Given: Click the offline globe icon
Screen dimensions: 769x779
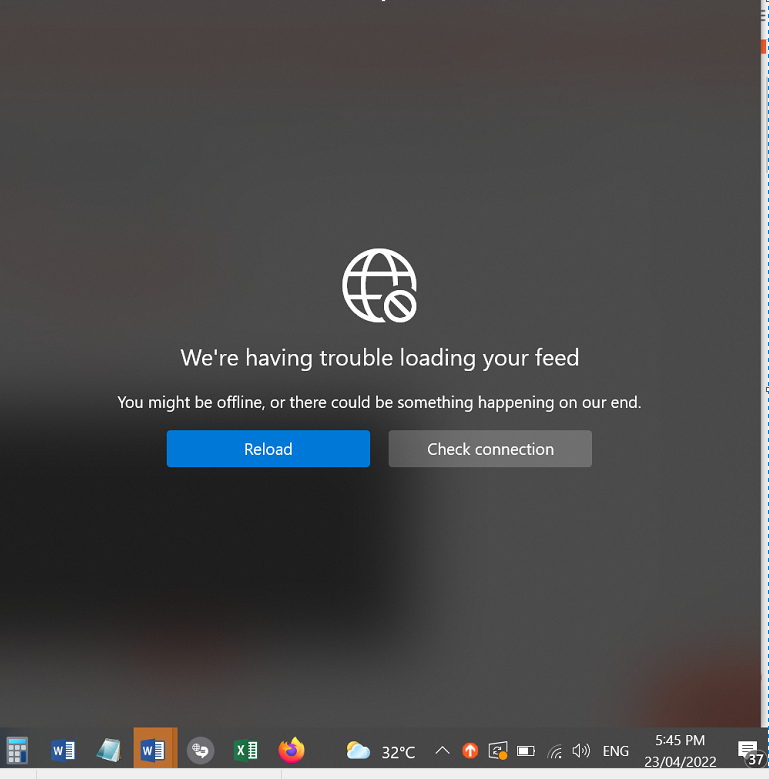Looking at the screenshot, I should (380, 286).
